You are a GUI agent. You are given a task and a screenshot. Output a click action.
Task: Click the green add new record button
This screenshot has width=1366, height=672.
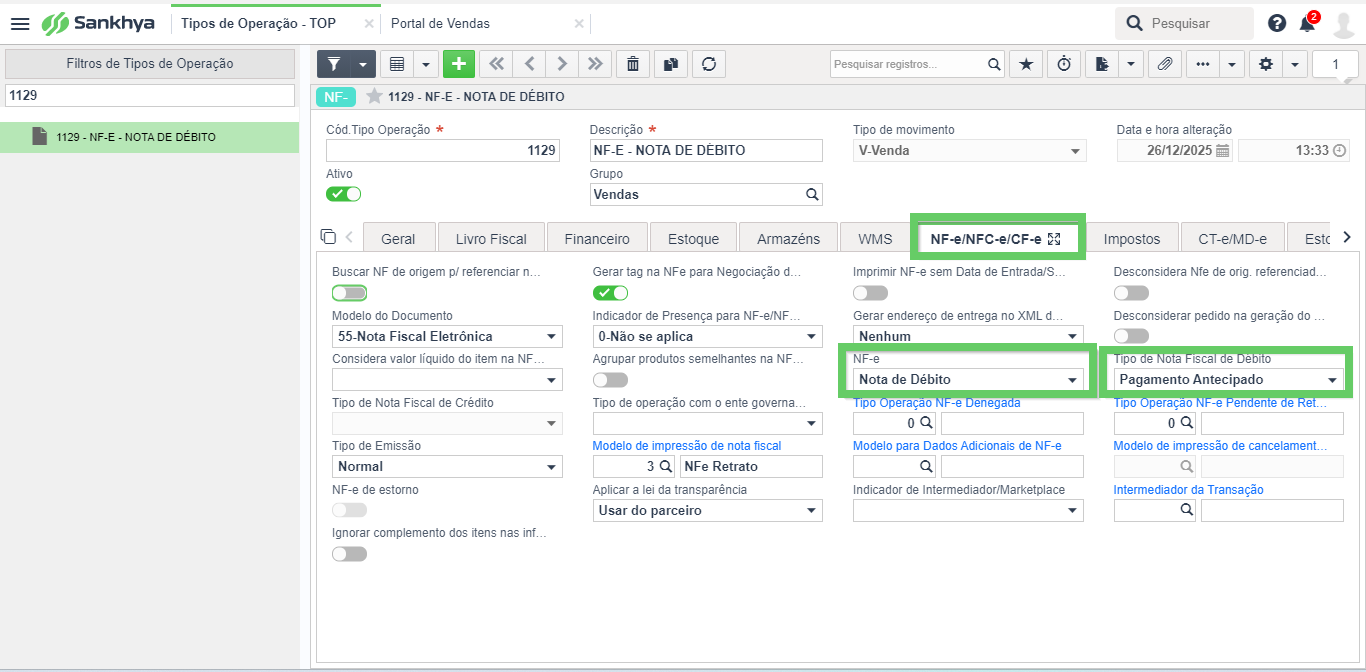(x=459, y=64)
